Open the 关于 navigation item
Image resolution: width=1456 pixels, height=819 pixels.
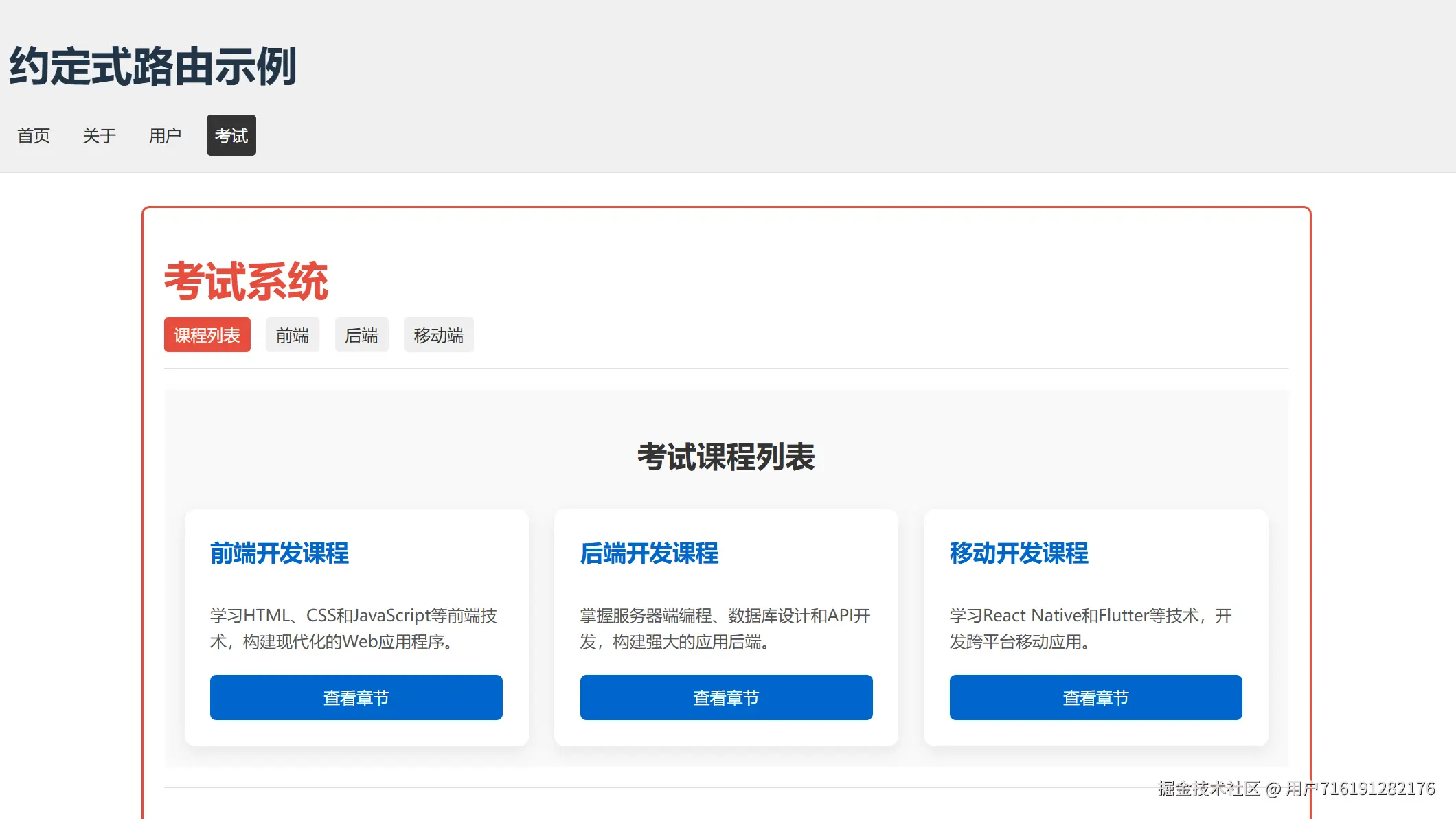point(99,135)
